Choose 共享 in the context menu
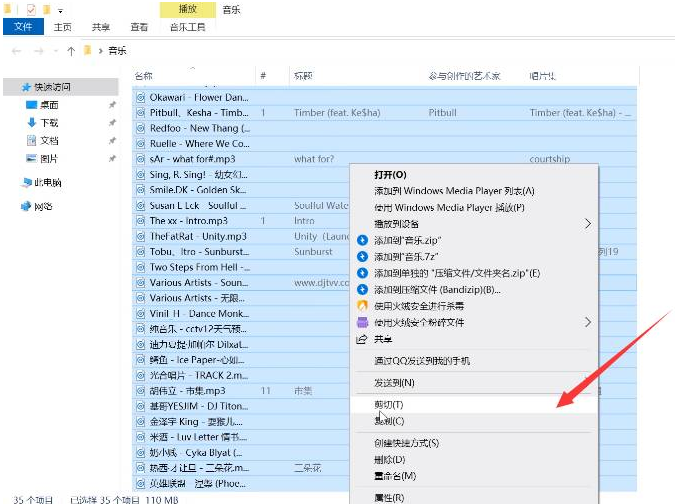Viewport: 675px width, 504px height. pos(474,339)
